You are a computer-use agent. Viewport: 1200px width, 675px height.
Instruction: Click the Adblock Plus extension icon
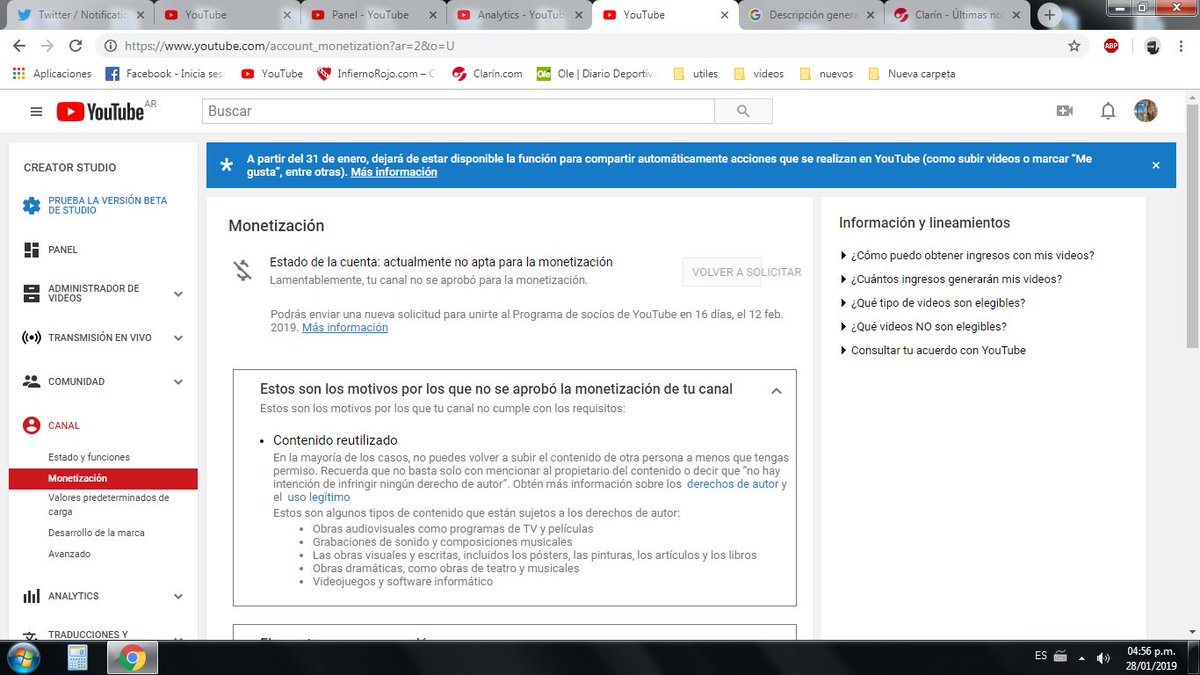point(1111,46)
